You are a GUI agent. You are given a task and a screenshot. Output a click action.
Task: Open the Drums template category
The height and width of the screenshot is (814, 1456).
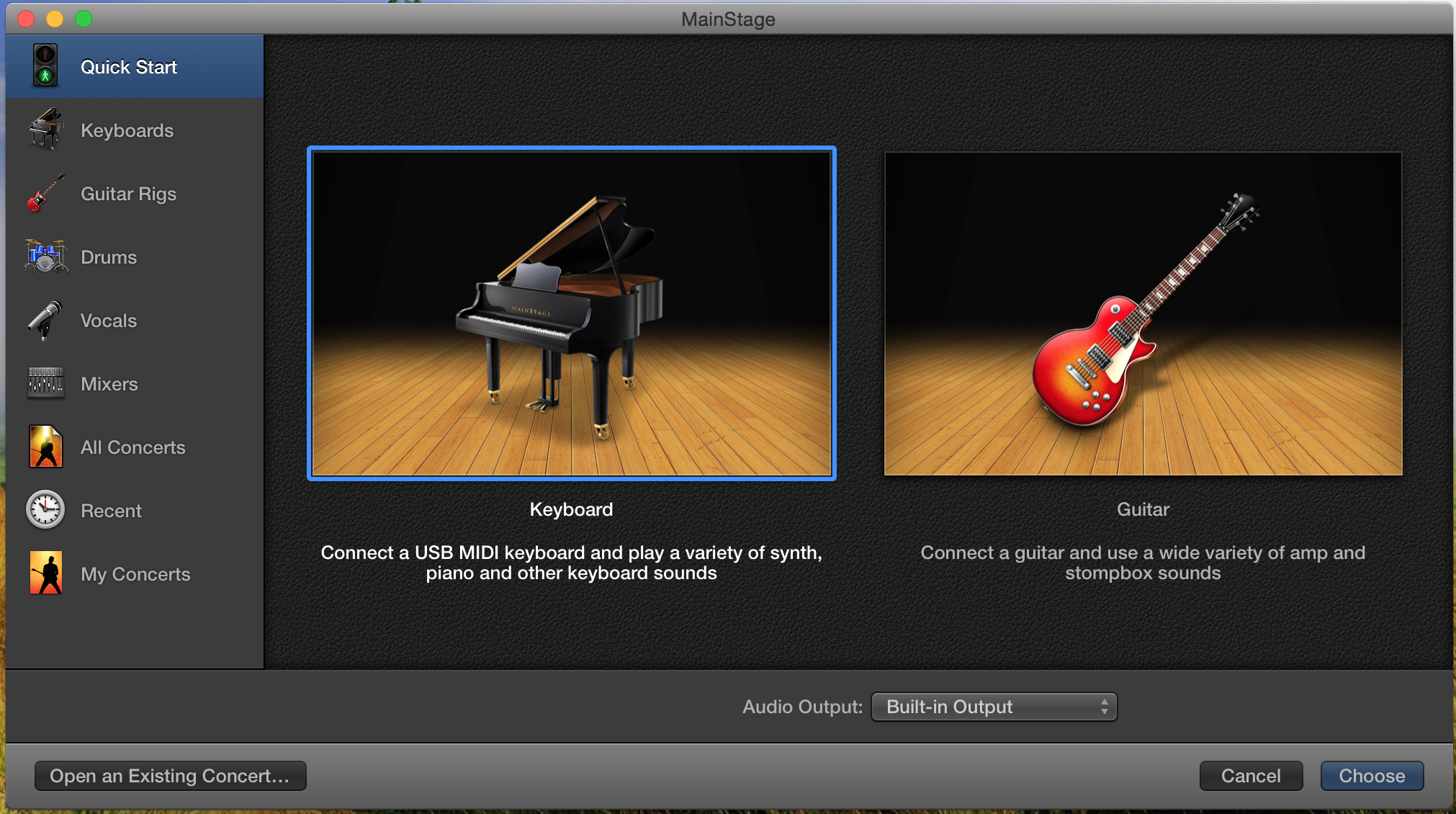coord(135,257)
